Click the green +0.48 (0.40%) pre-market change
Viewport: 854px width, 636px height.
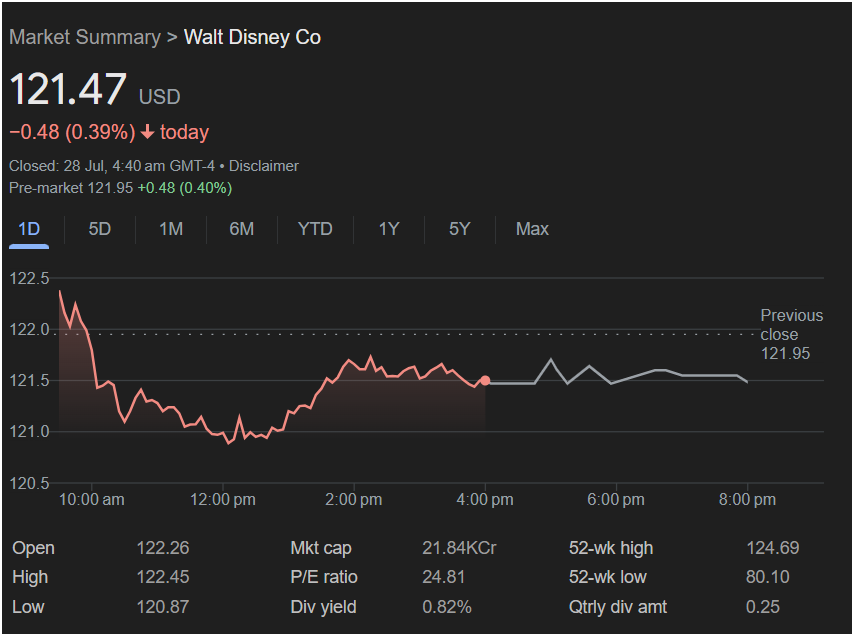[x=185, y=188]
